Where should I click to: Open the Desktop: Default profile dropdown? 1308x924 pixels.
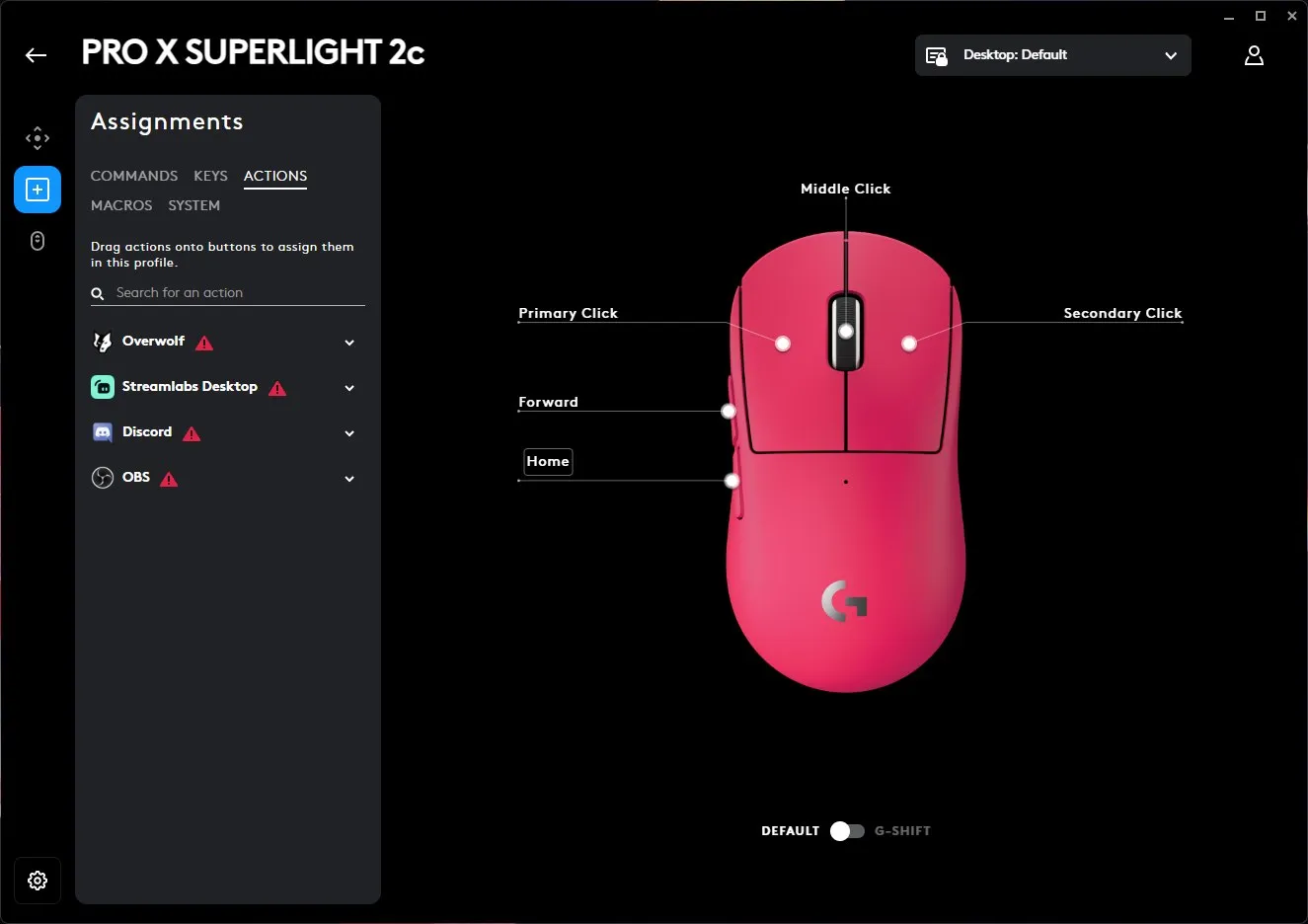1052,55
